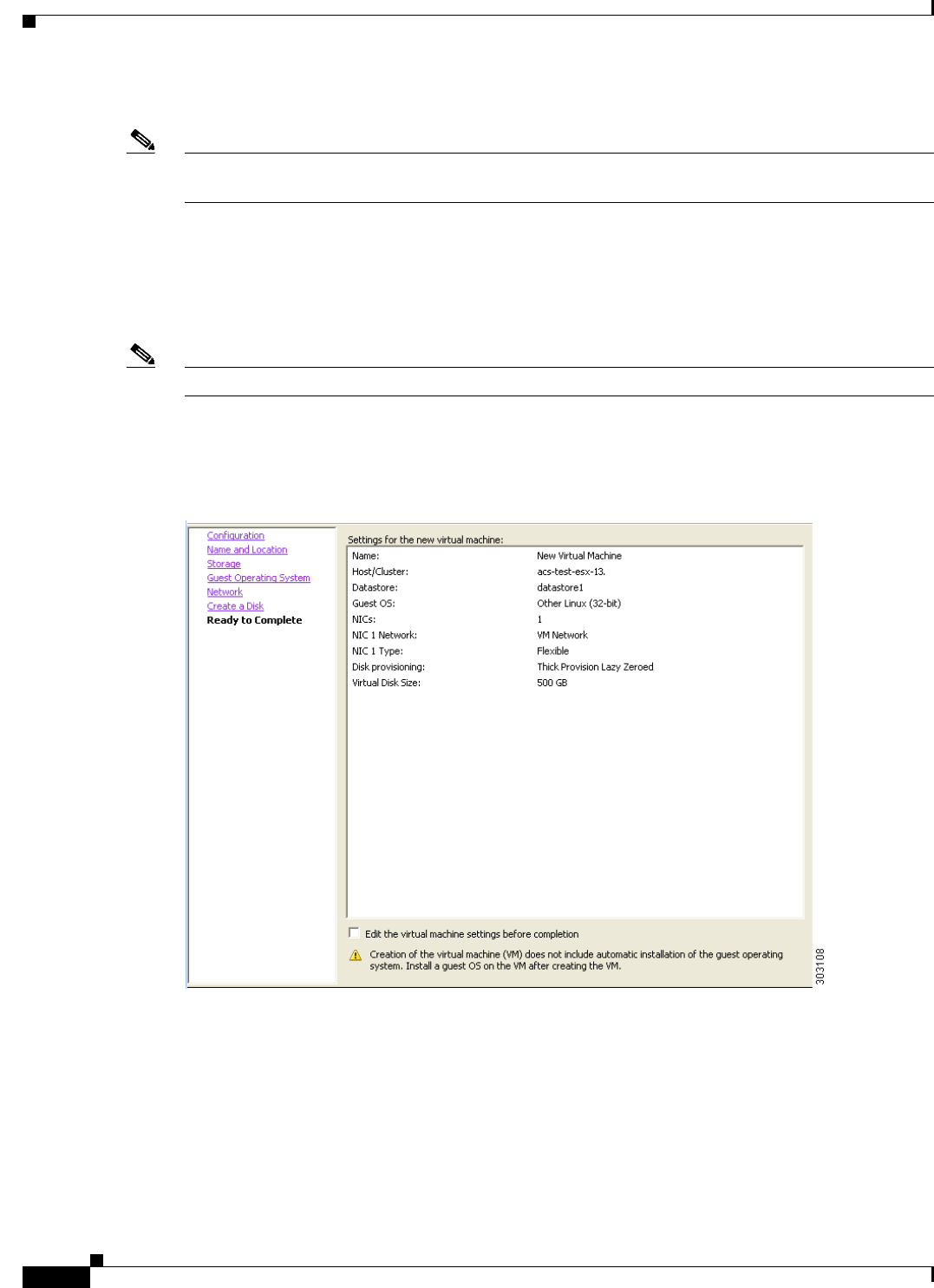Select the Ready to Complete step
This screenshot has width=934, height=1288.
[x=254, y=620]
